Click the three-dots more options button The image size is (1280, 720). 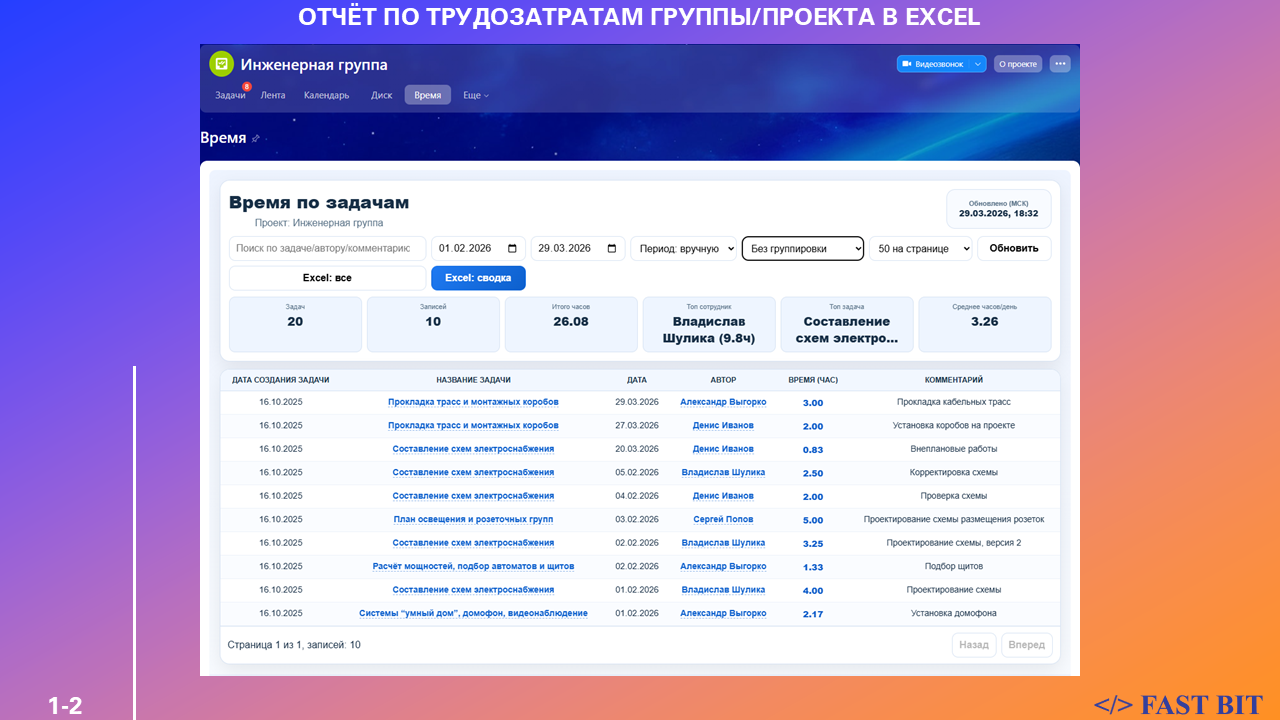1060,64
